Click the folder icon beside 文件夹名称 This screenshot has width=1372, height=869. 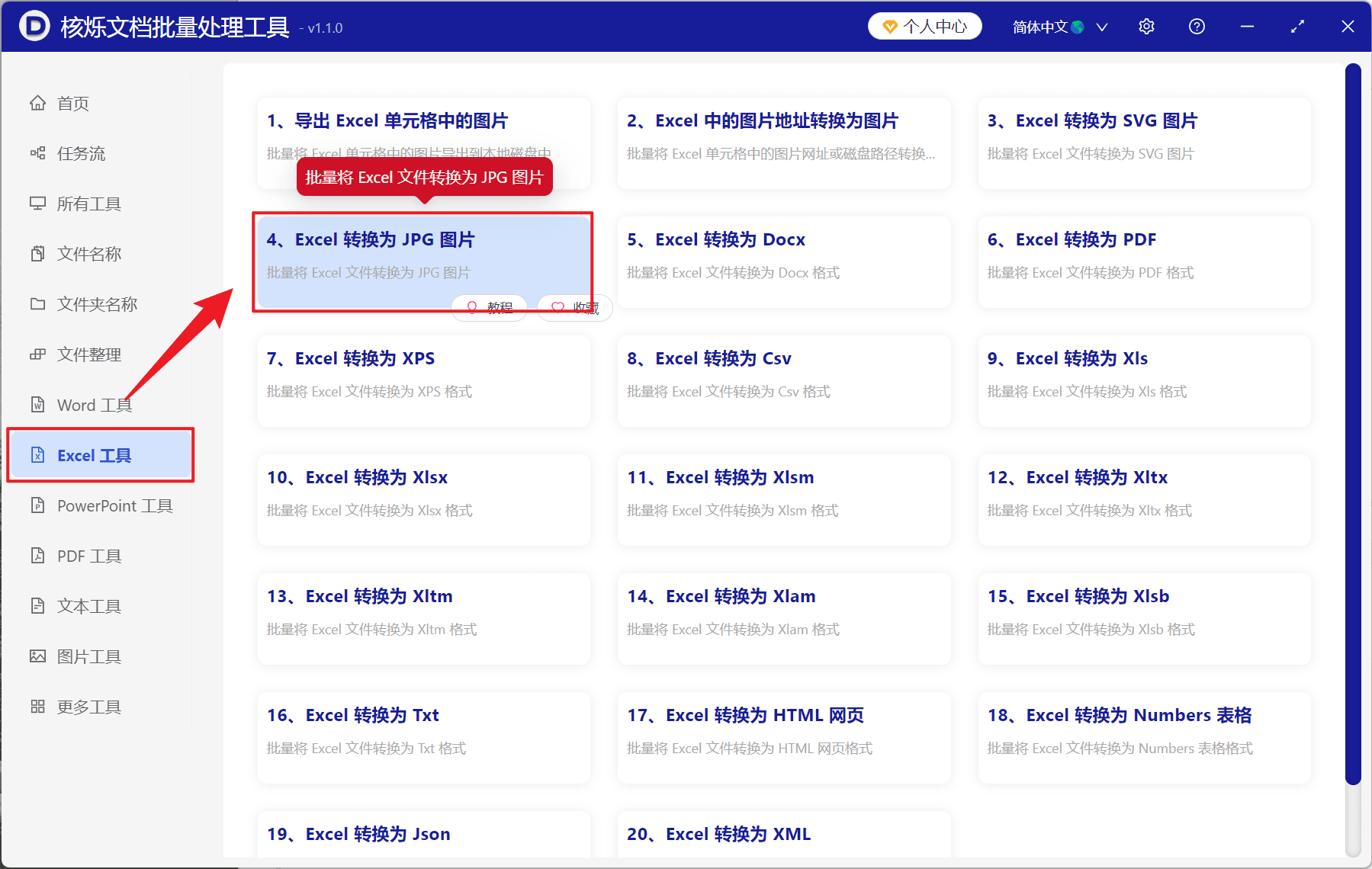point(37,304)
